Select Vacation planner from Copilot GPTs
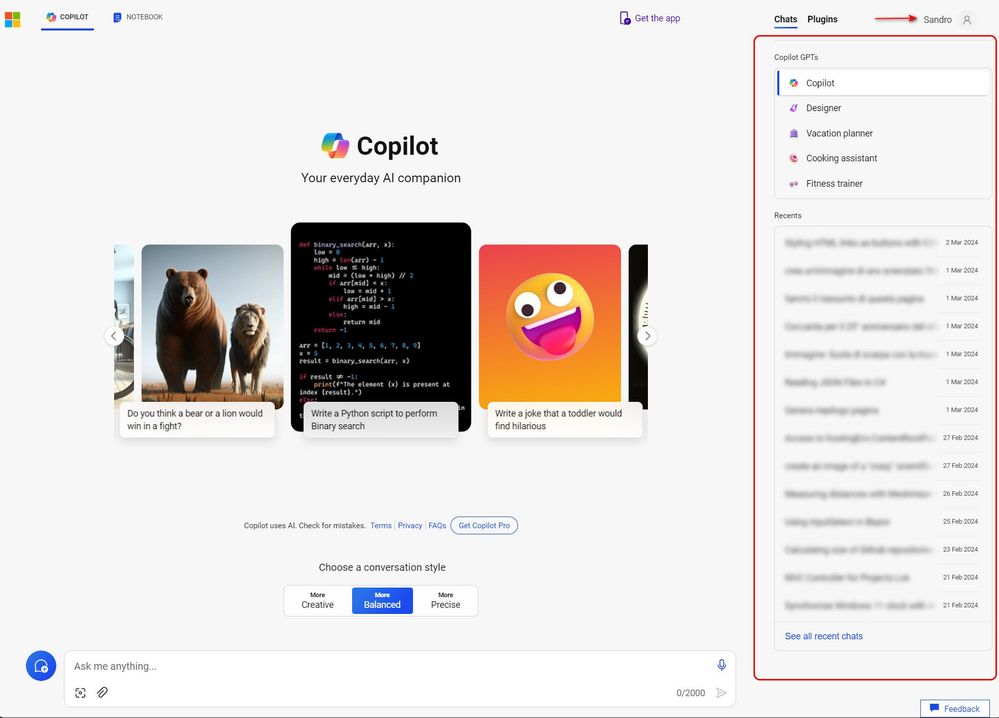Image resolution: width=999 pixels, height=718 pixels. (x=883, y=133)
